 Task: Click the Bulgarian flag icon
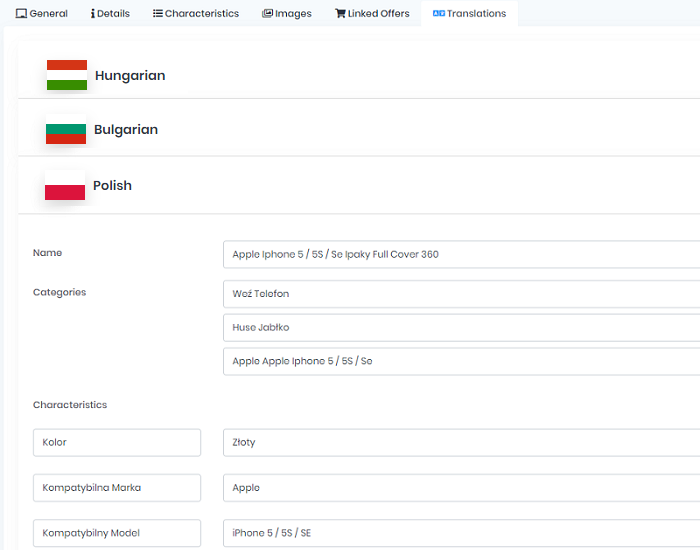pos(66,129)
